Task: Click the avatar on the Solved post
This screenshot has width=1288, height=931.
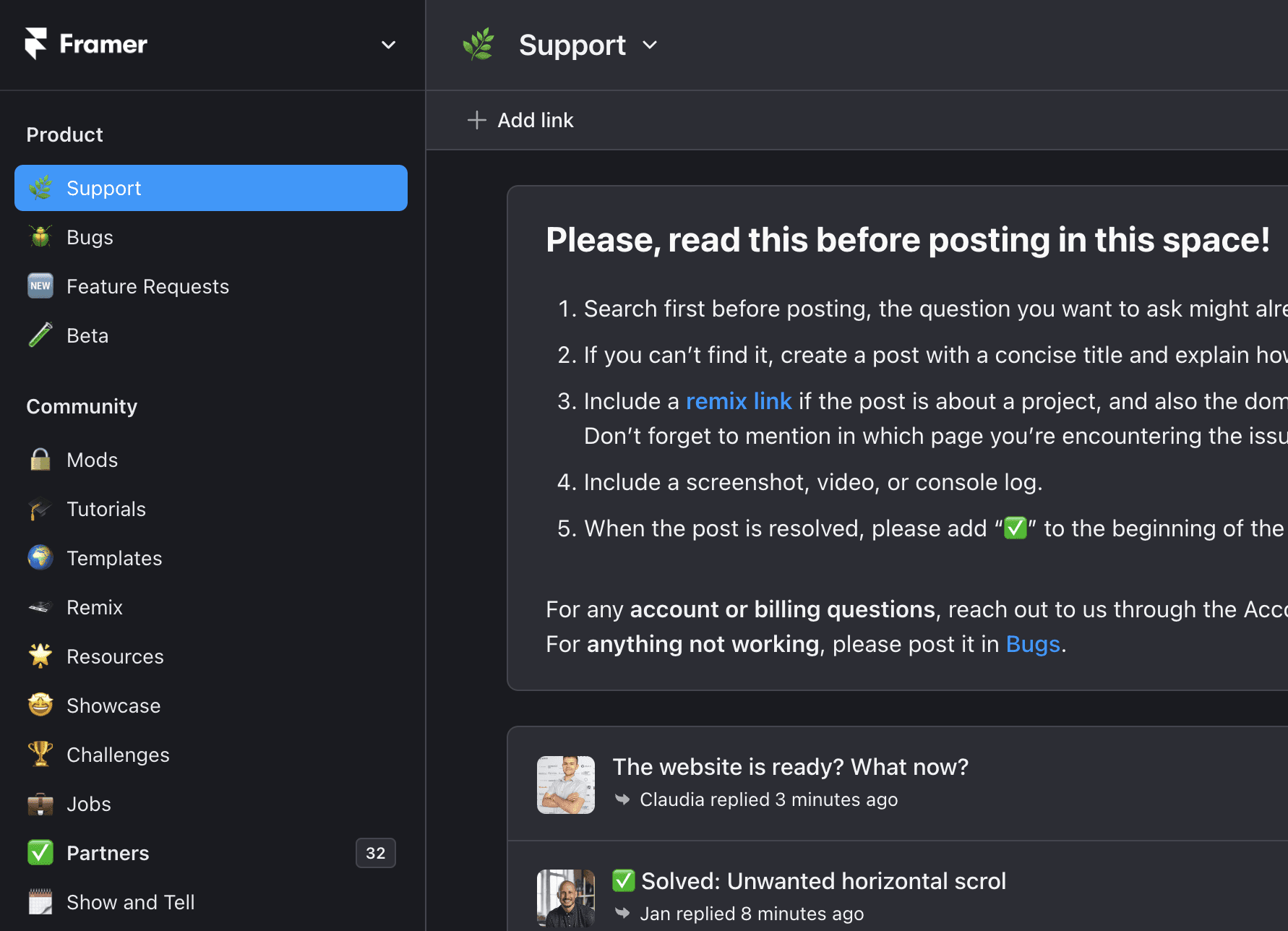Action: (566, 898)
